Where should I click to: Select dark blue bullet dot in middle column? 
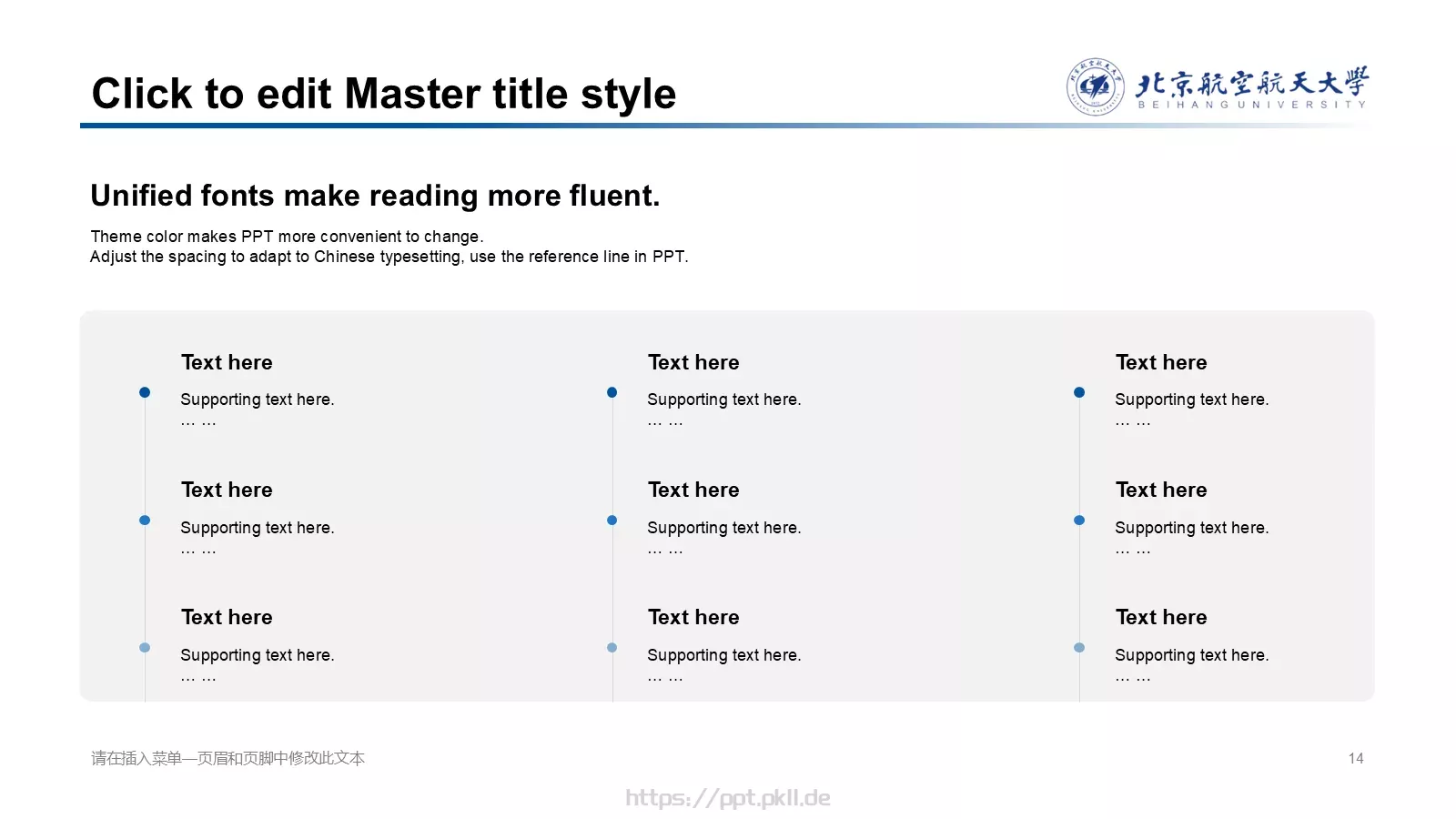coord(612,392)
